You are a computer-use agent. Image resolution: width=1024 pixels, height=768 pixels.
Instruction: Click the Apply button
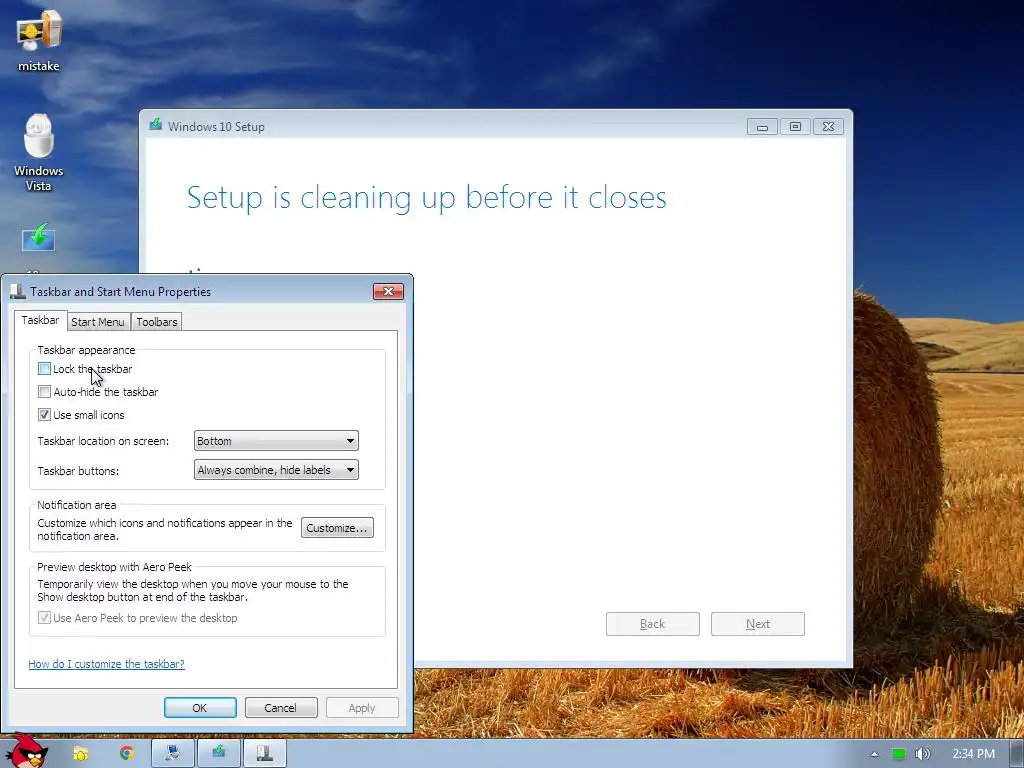[x=362, y=708]
